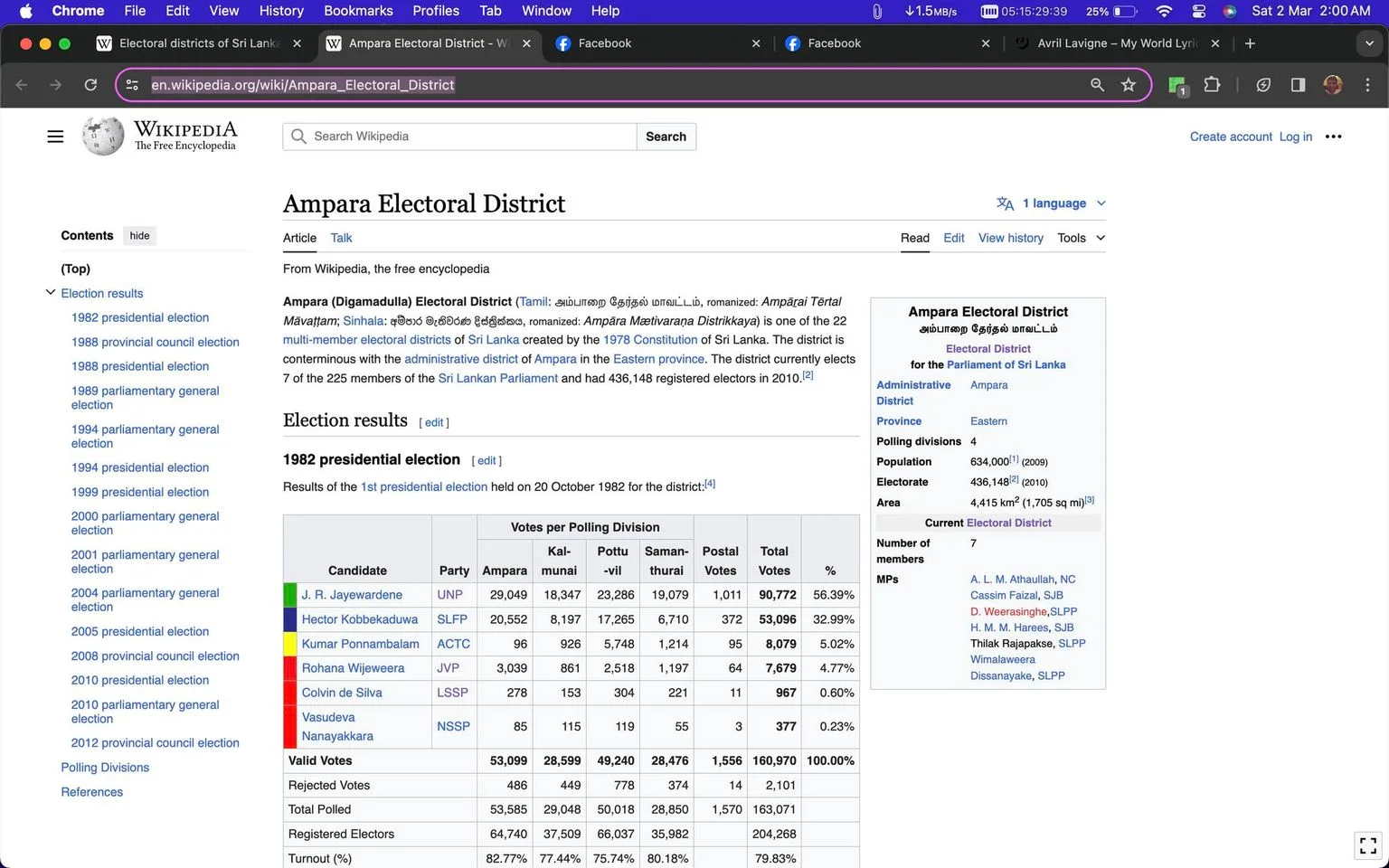Click the zoom magnifier icon in address bar

coord(1097,85)
